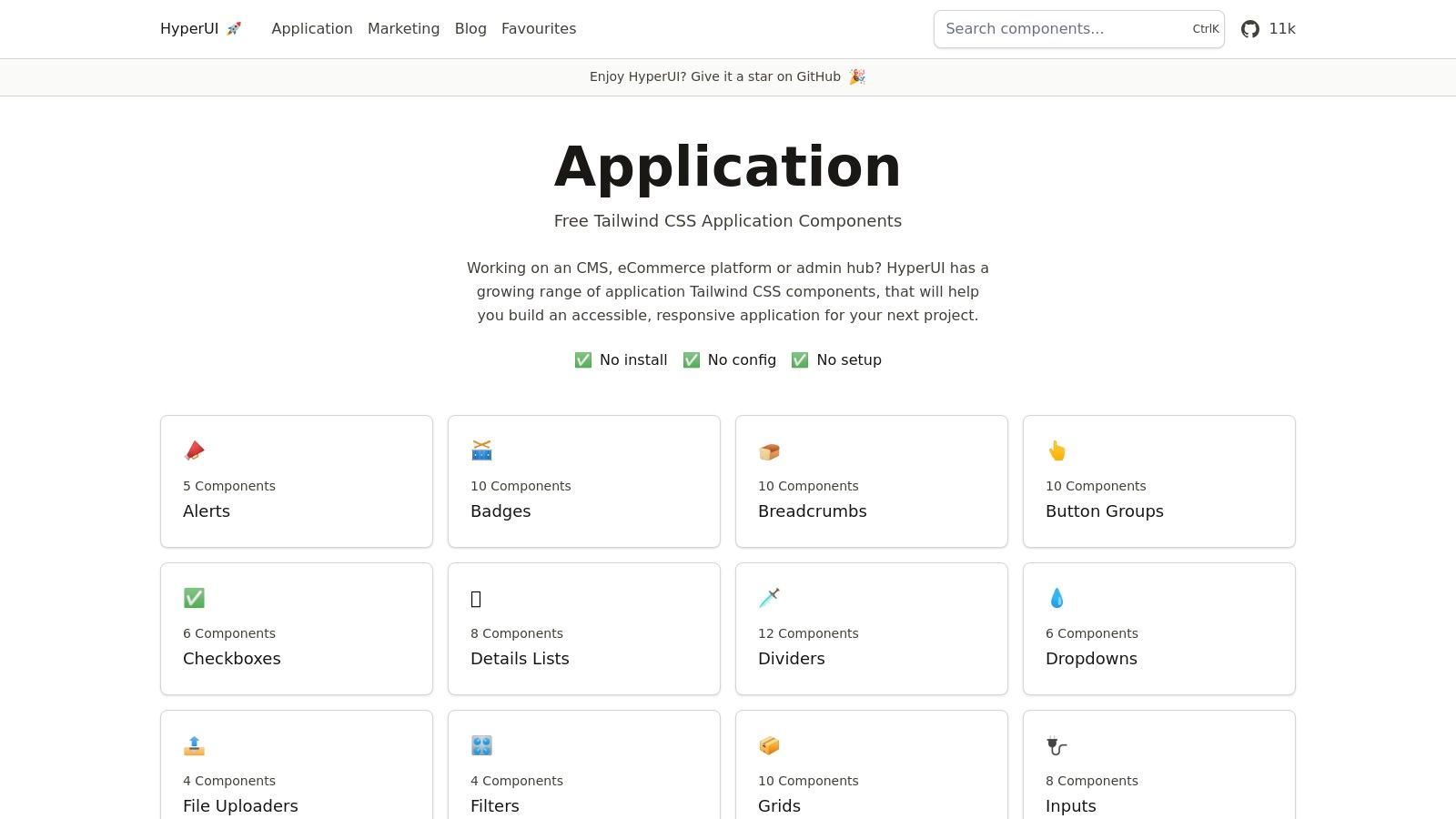
Task: Click the party popper emoji in banner
Action: [857, 76]
